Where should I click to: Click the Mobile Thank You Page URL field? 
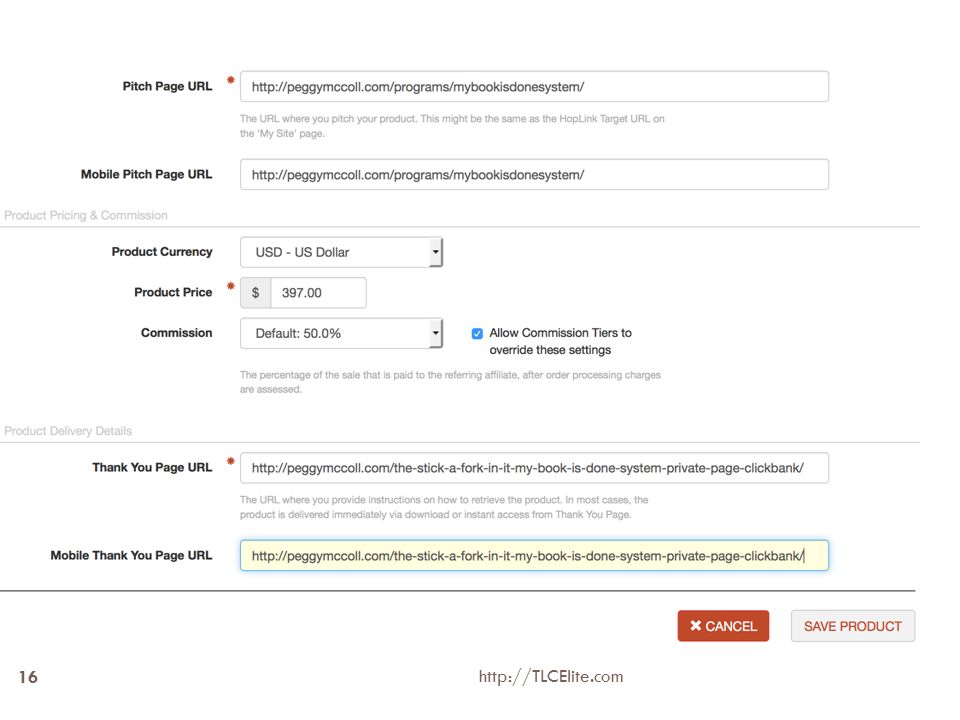[x=534, y=555]
